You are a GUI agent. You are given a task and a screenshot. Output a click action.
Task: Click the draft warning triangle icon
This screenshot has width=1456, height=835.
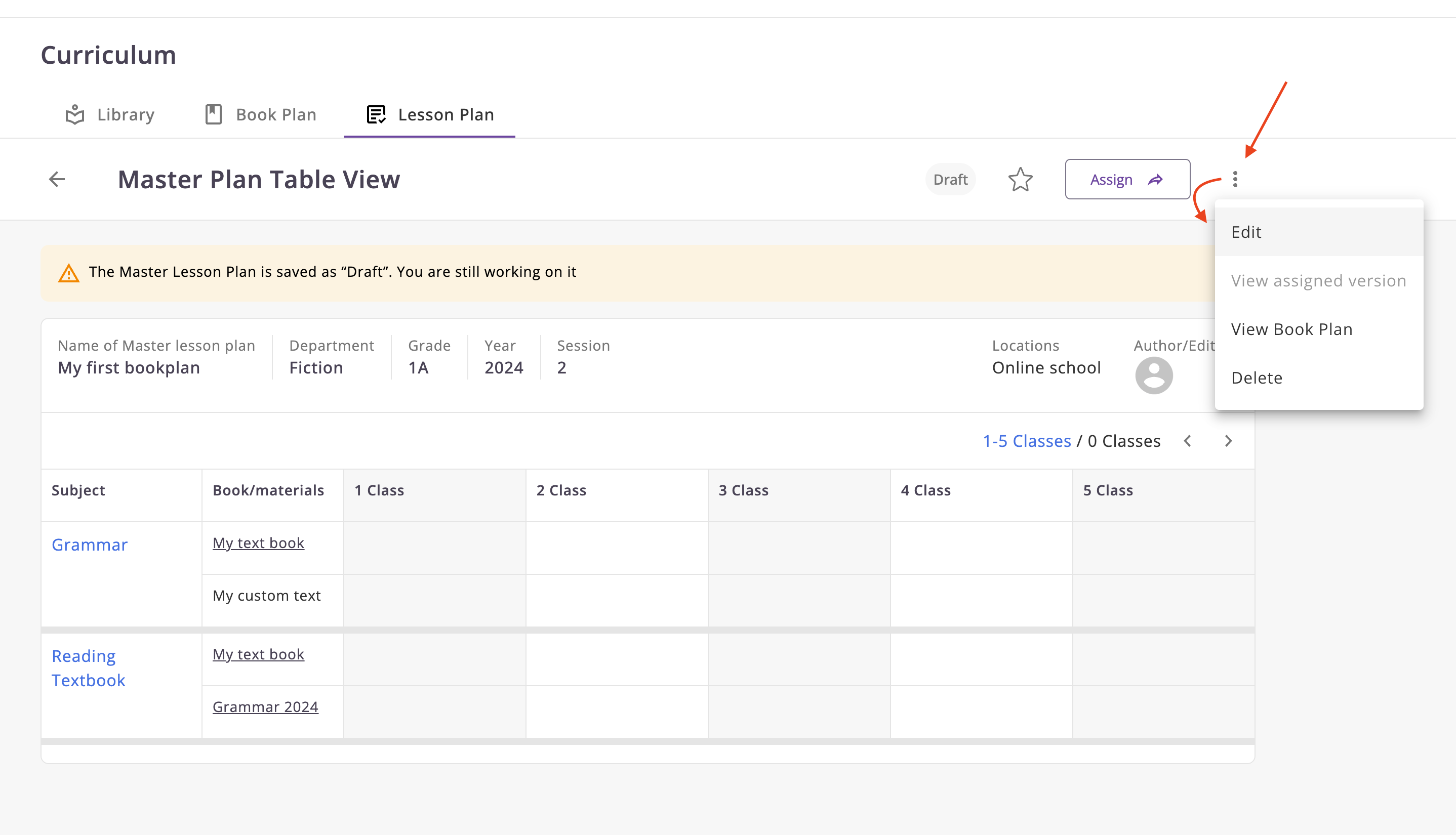[69, 273]
